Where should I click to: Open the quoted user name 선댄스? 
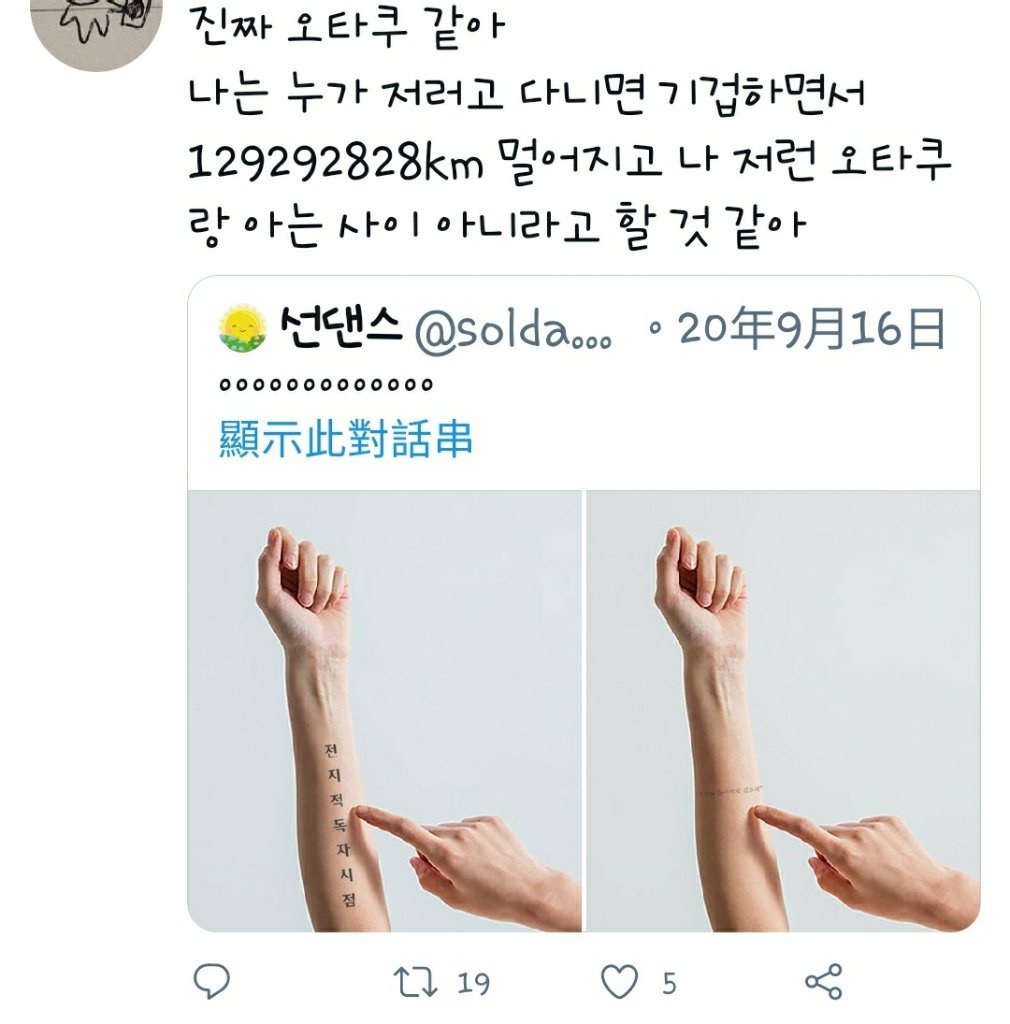(341, 327)
